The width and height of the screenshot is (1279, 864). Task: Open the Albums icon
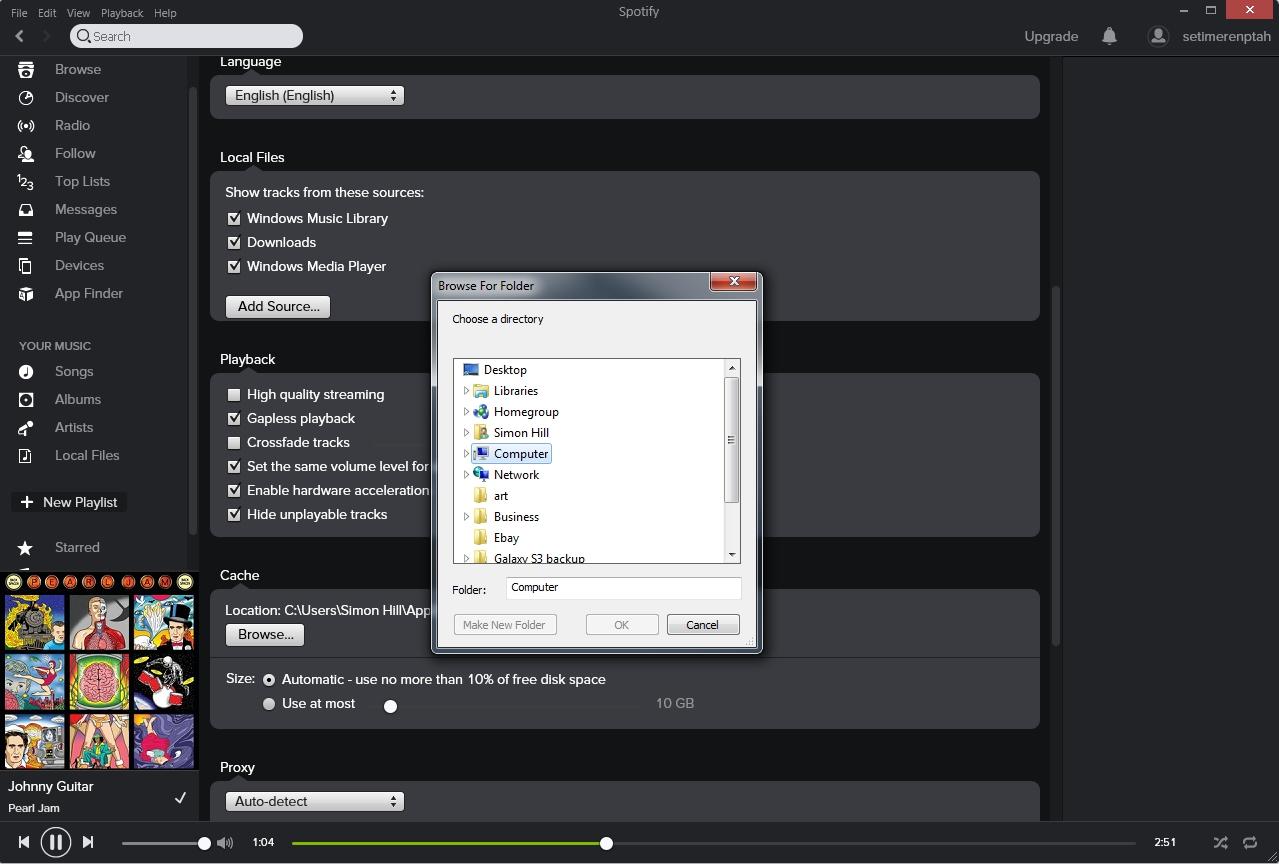26,399
